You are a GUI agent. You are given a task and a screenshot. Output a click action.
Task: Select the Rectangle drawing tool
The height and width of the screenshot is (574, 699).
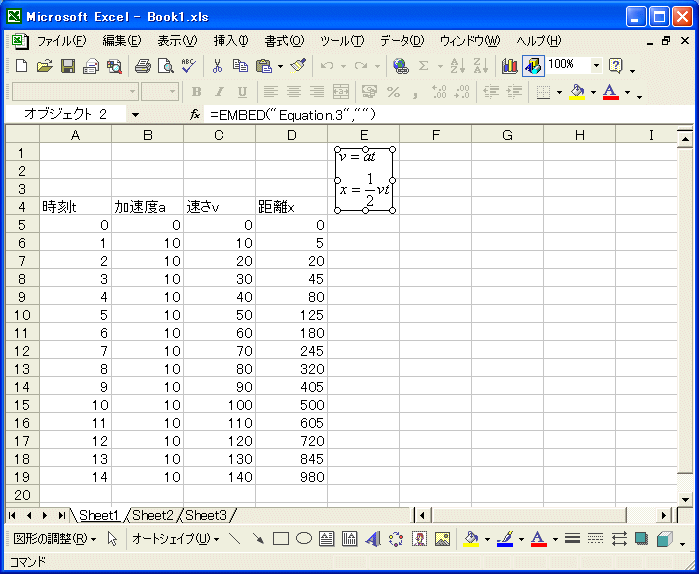(x=280, y=539)
